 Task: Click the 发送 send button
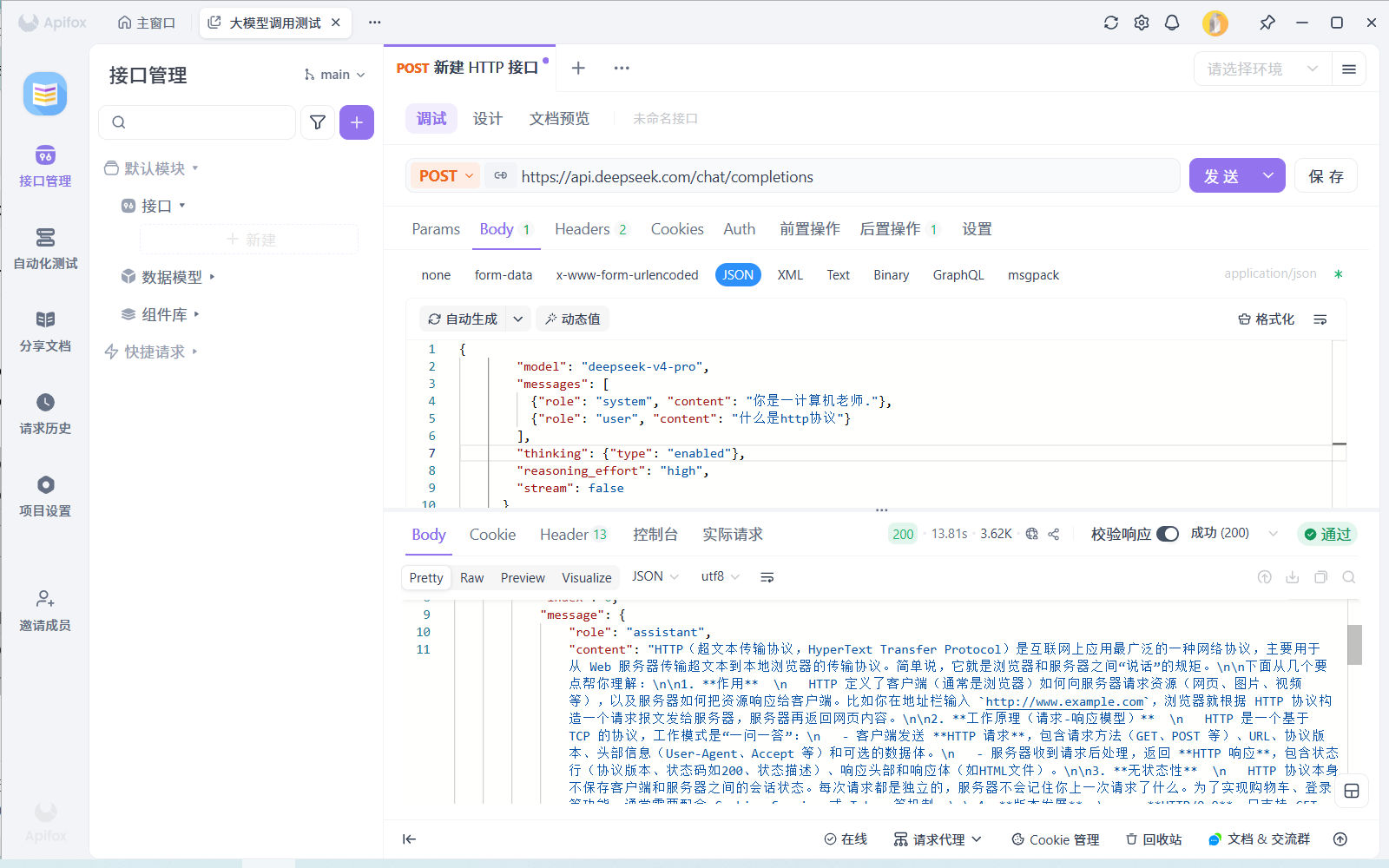pyautogui.click(x=1221, y=176)
